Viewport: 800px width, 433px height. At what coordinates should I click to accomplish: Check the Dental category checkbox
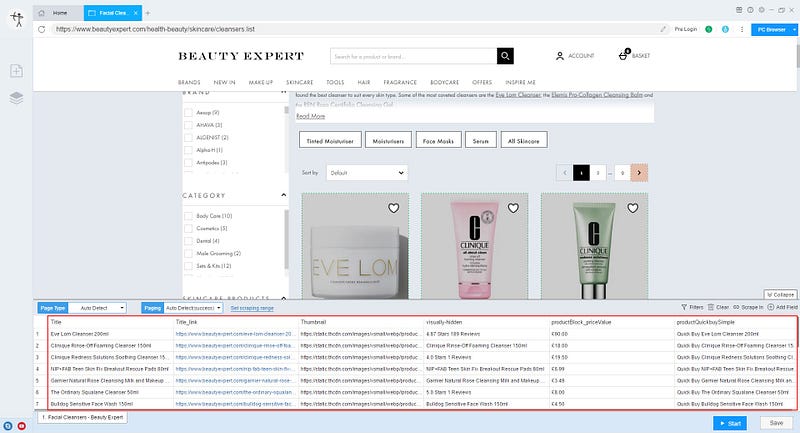click(x=188, y=241)
